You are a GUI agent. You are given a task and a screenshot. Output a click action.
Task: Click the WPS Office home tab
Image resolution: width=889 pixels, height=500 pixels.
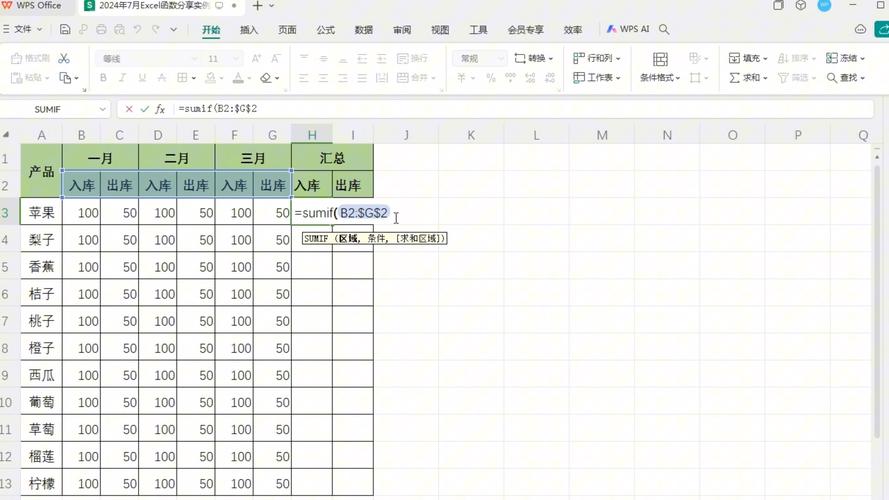point(32,6)
